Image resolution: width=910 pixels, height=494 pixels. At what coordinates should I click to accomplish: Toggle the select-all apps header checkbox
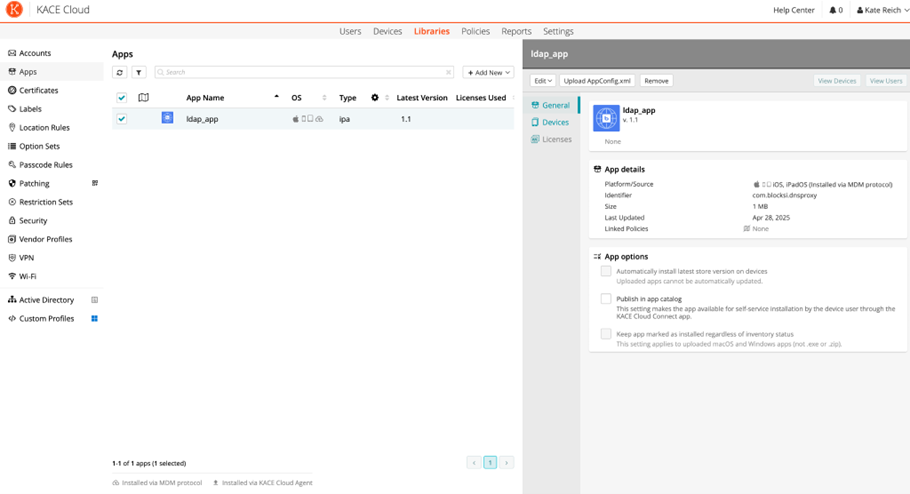click(x=121, y=98)
